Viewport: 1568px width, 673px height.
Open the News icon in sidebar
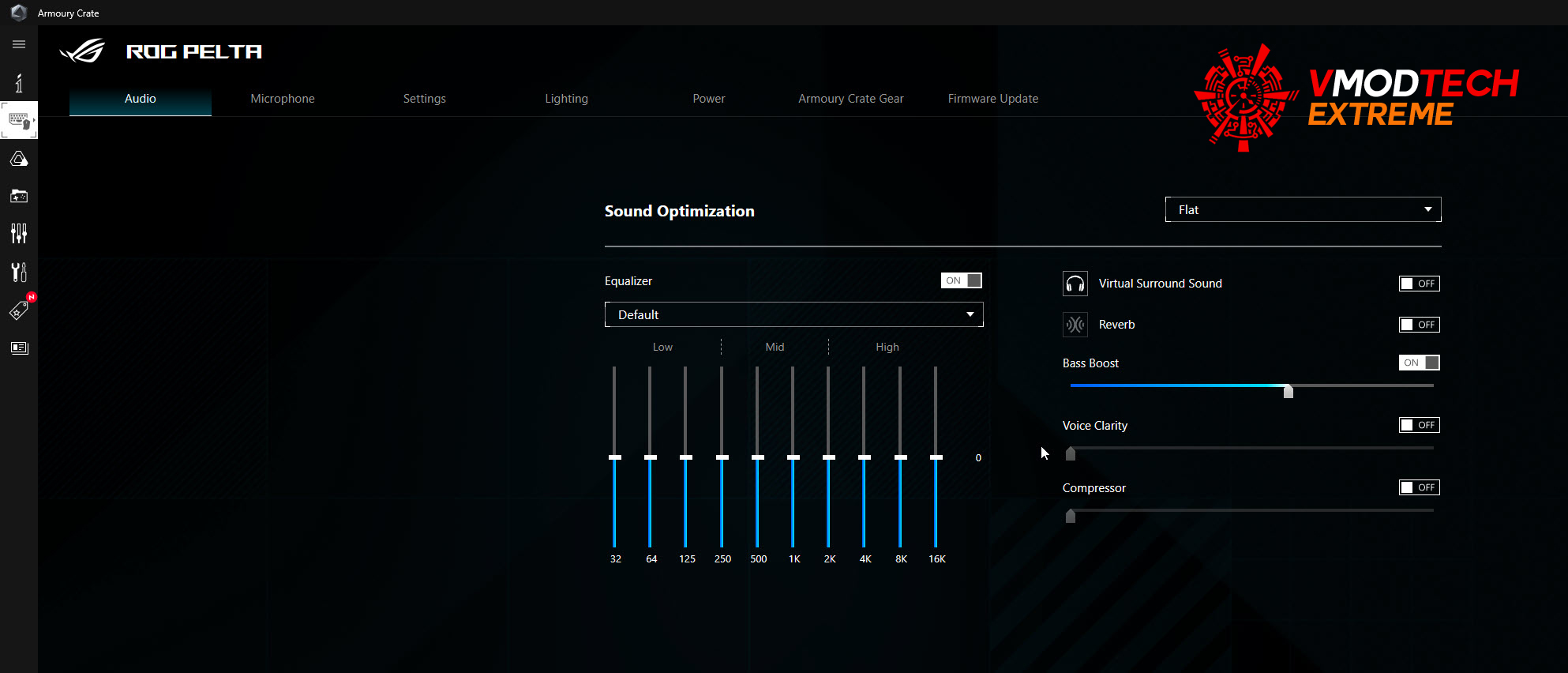pyautogui.click(x=19, y=348)
